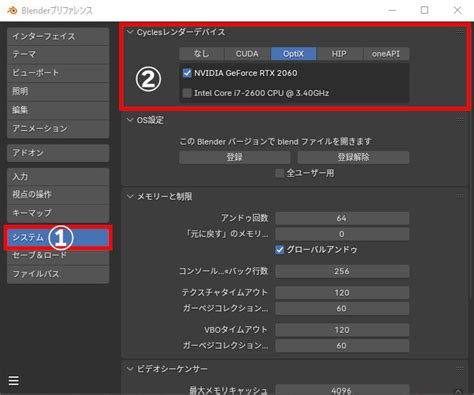Image resolution: width=474 pixels, height=395 pixels.
Task: Select the OptiX render device tab
Action: click(x=293, y=54)
